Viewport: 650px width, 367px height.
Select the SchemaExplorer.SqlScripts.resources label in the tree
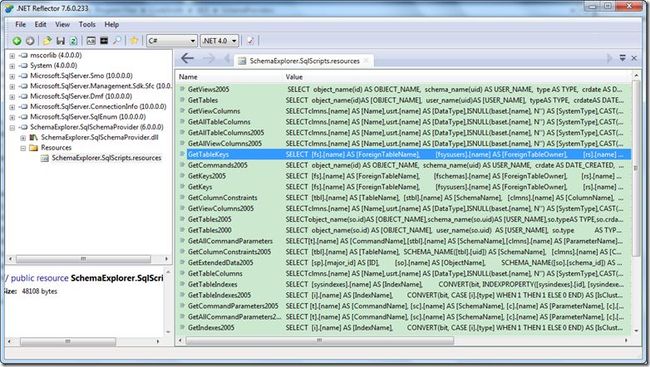click(x=107, y=158)
